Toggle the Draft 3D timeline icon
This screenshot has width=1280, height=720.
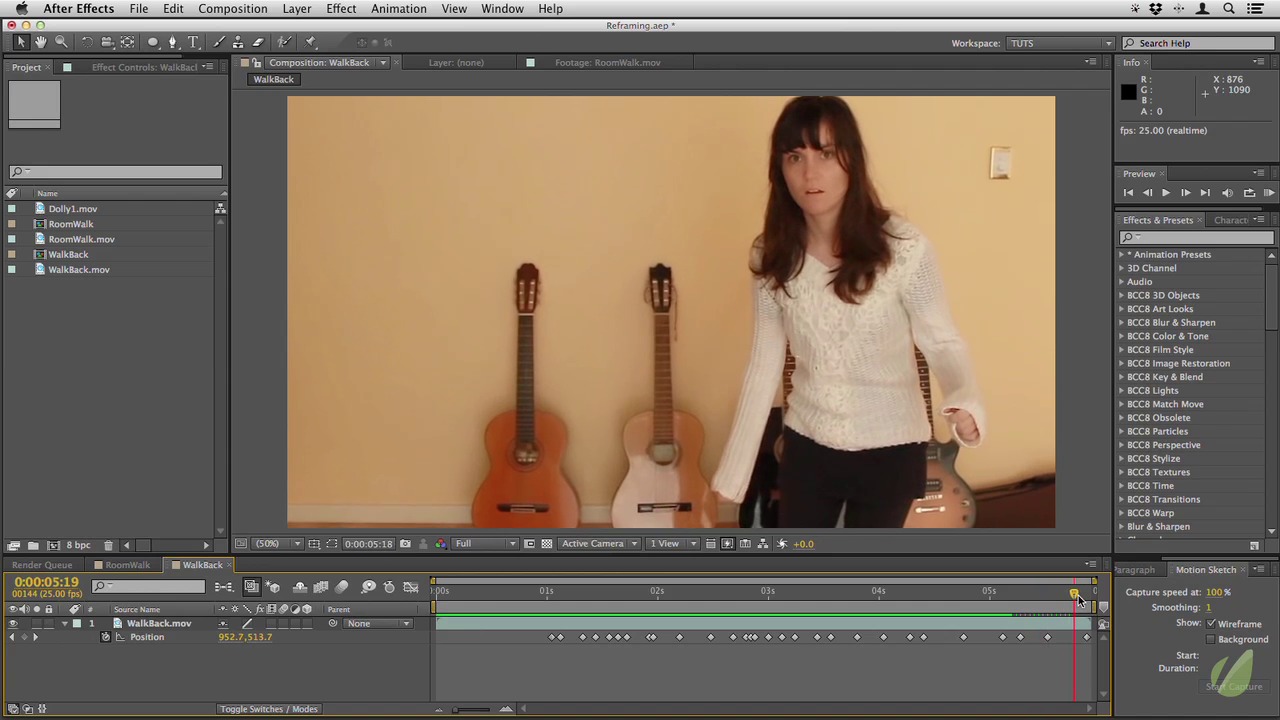(x=274, y=587)
